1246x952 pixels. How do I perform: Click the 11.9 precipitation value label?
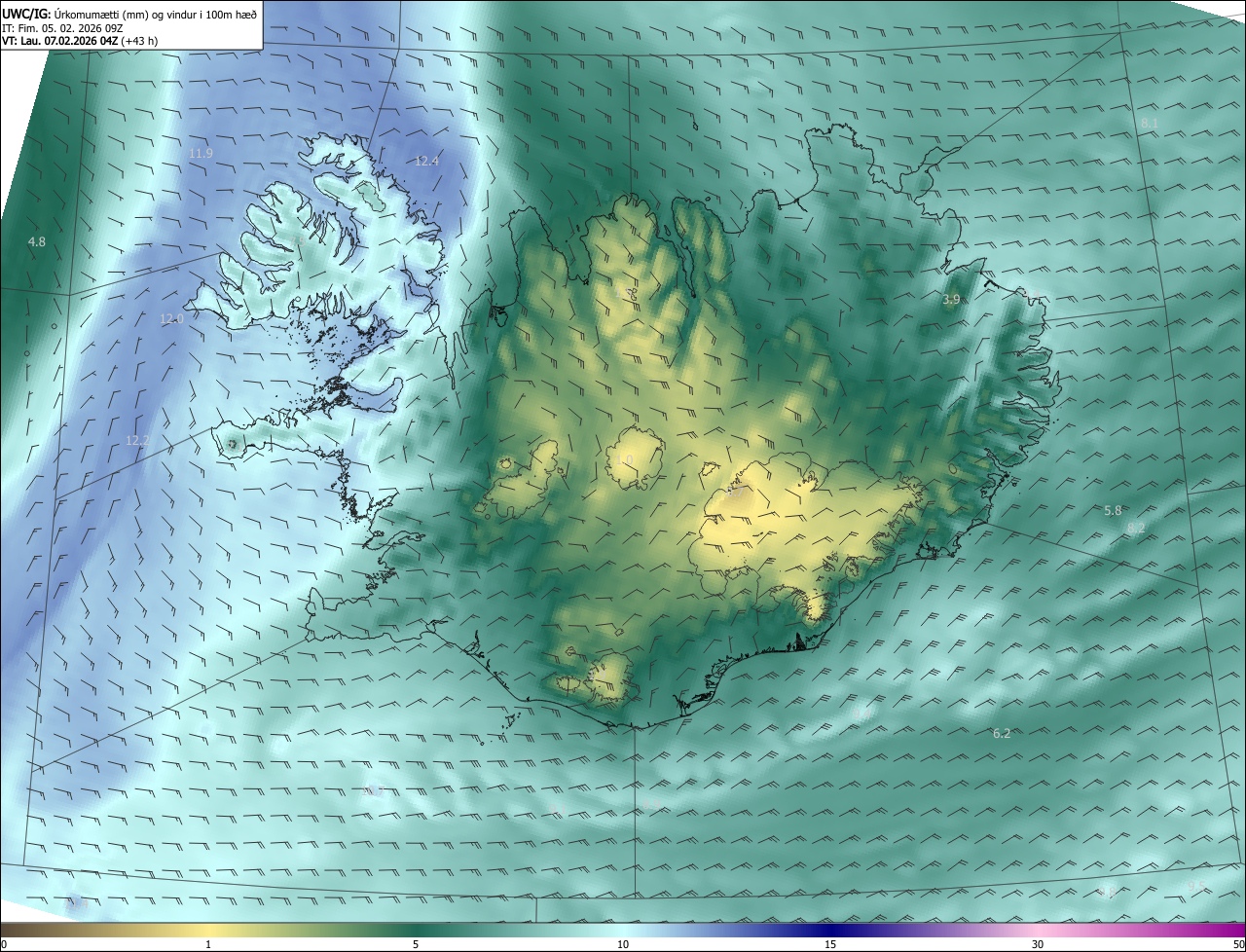[x=201, y=154]
